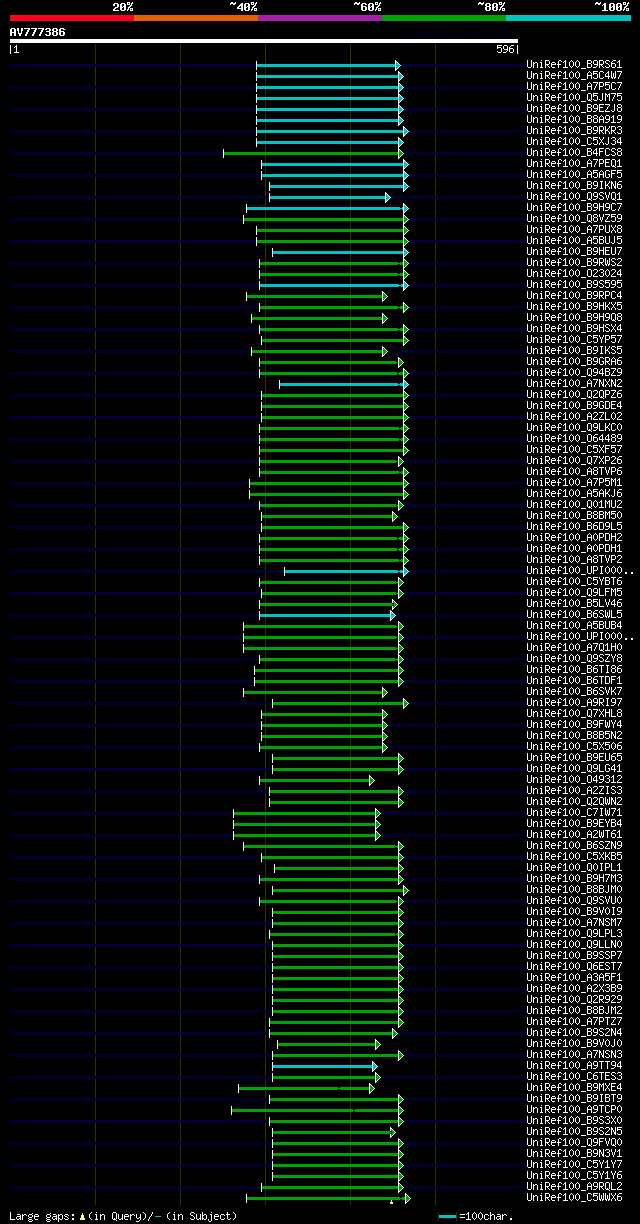Select the UniRef100_Q9SVQ1 label
Screen dimensions: 640x1224
574,196
